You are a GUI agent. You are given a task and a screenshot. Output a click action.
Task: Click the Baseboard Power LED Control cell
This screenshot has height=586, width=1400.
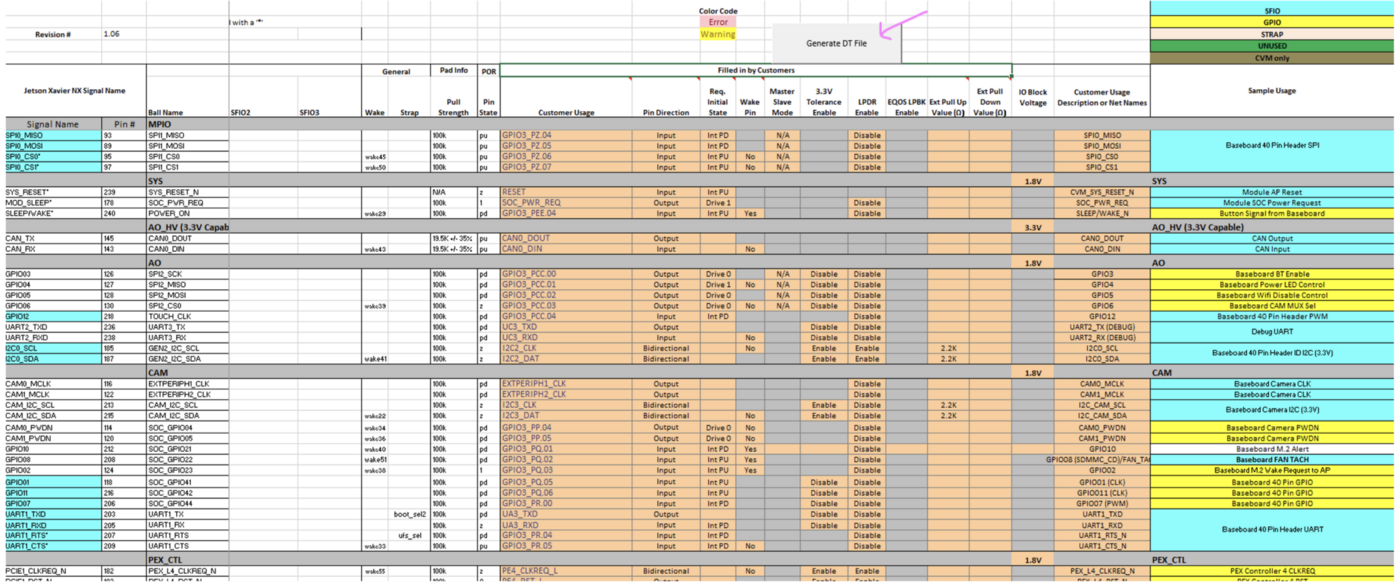click(x=1271, y=285)
